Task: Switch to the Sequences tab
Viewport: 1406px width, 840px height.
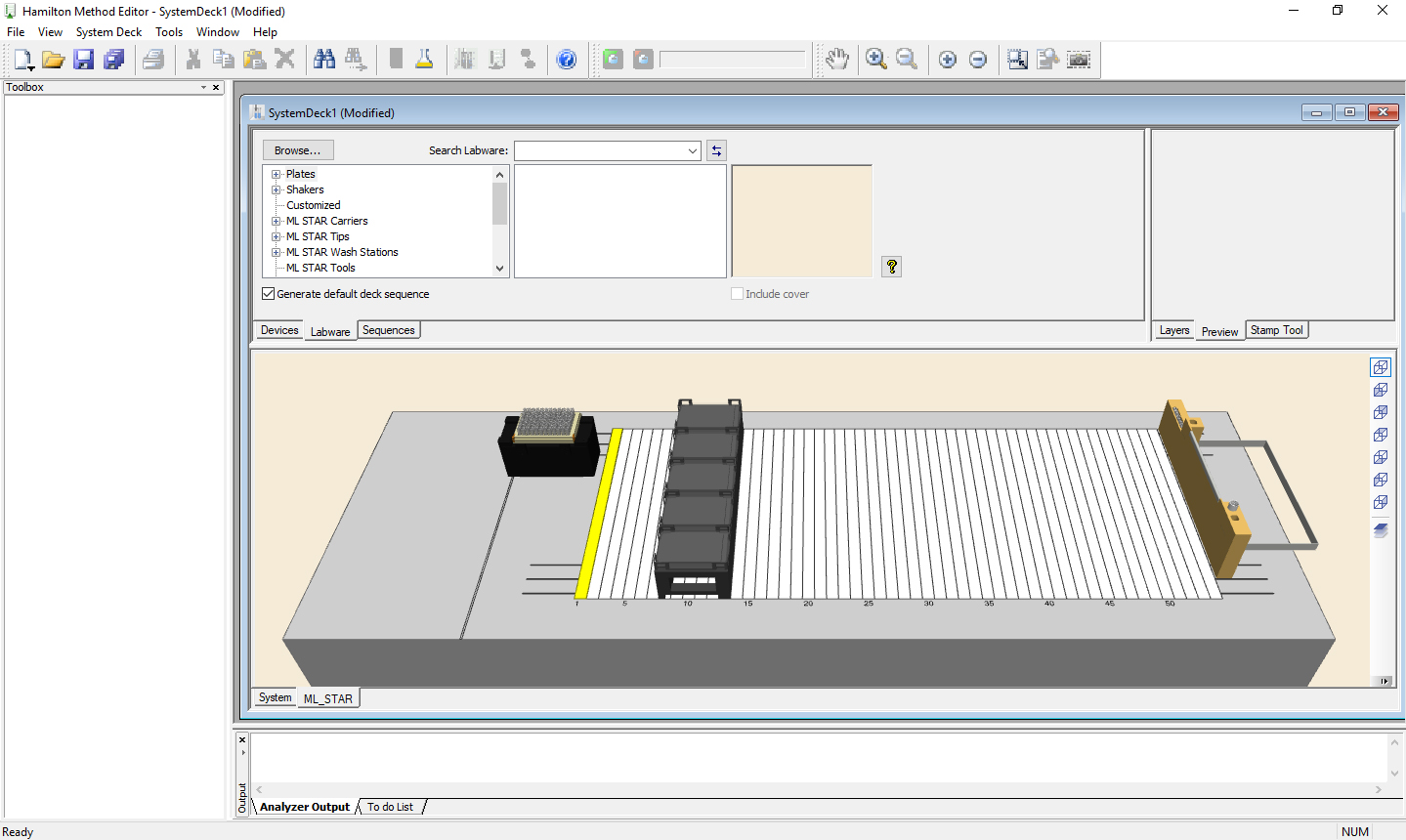Action: [388, 330]
